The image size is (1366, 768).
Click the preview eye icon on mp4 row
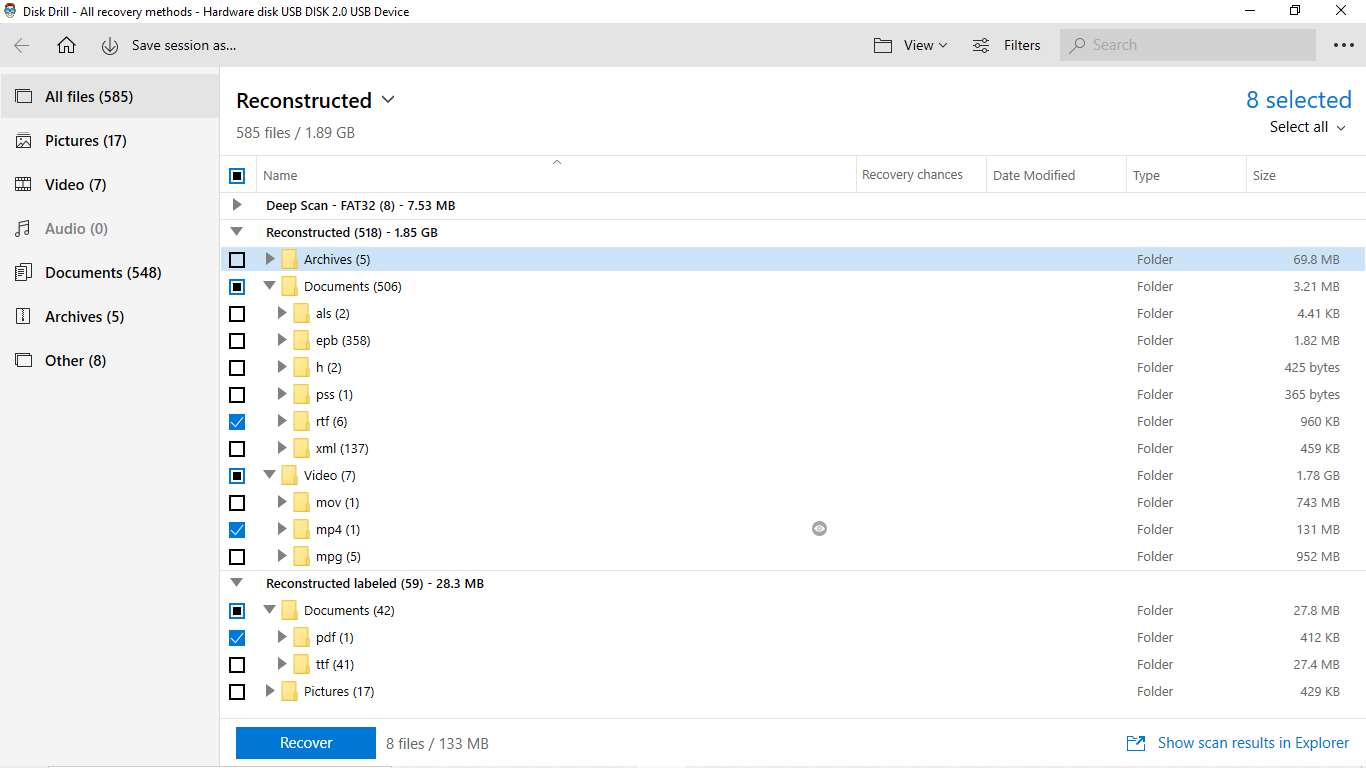pos(819,529)
